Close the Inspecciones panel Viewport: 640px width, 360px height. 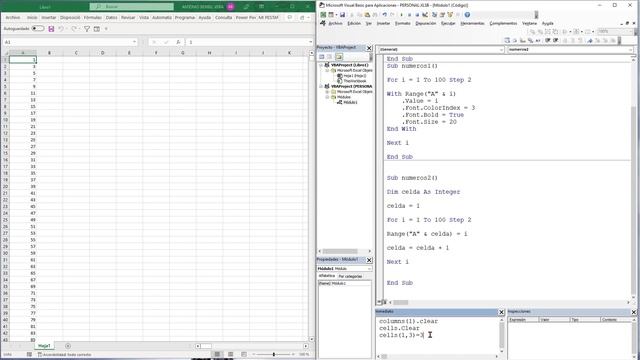click(633, 312)
